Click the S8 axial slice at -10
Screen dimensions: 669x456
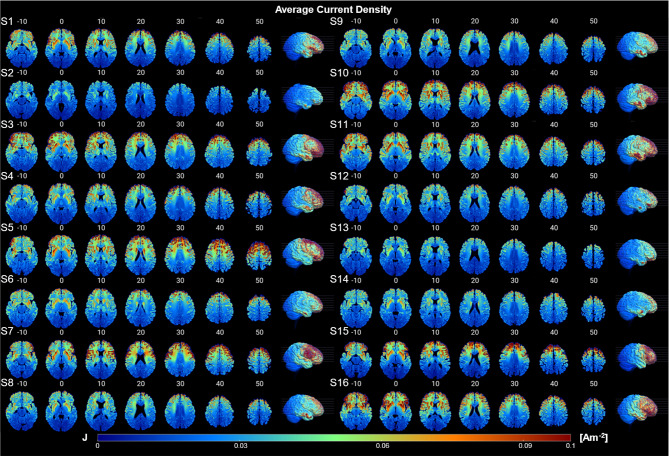23,408
